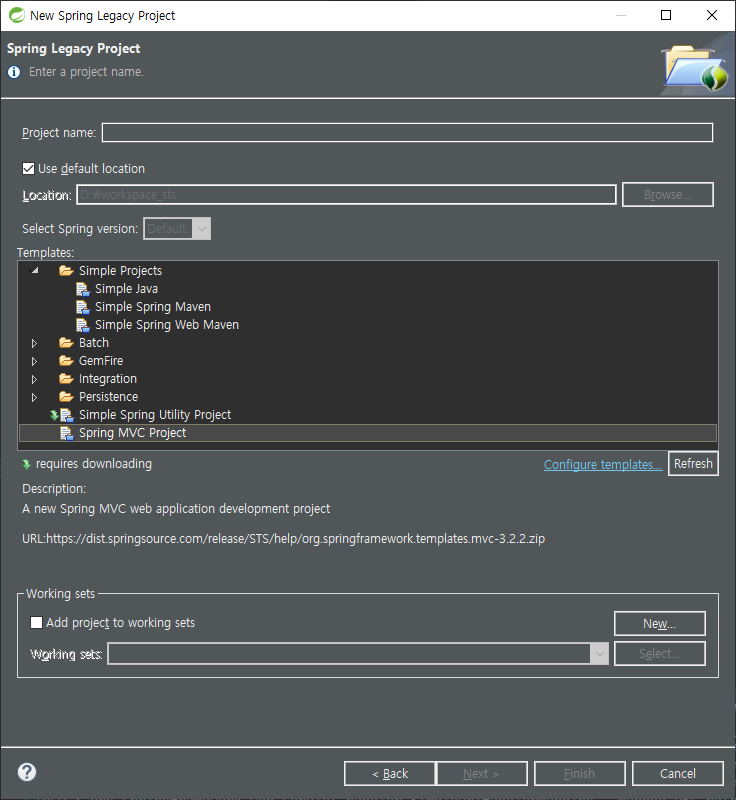Viewport: 736px width, 800px height.
Task: Click the template URL text ending mvc-3.2.2.zip
Action: click(x=284, y=538)
